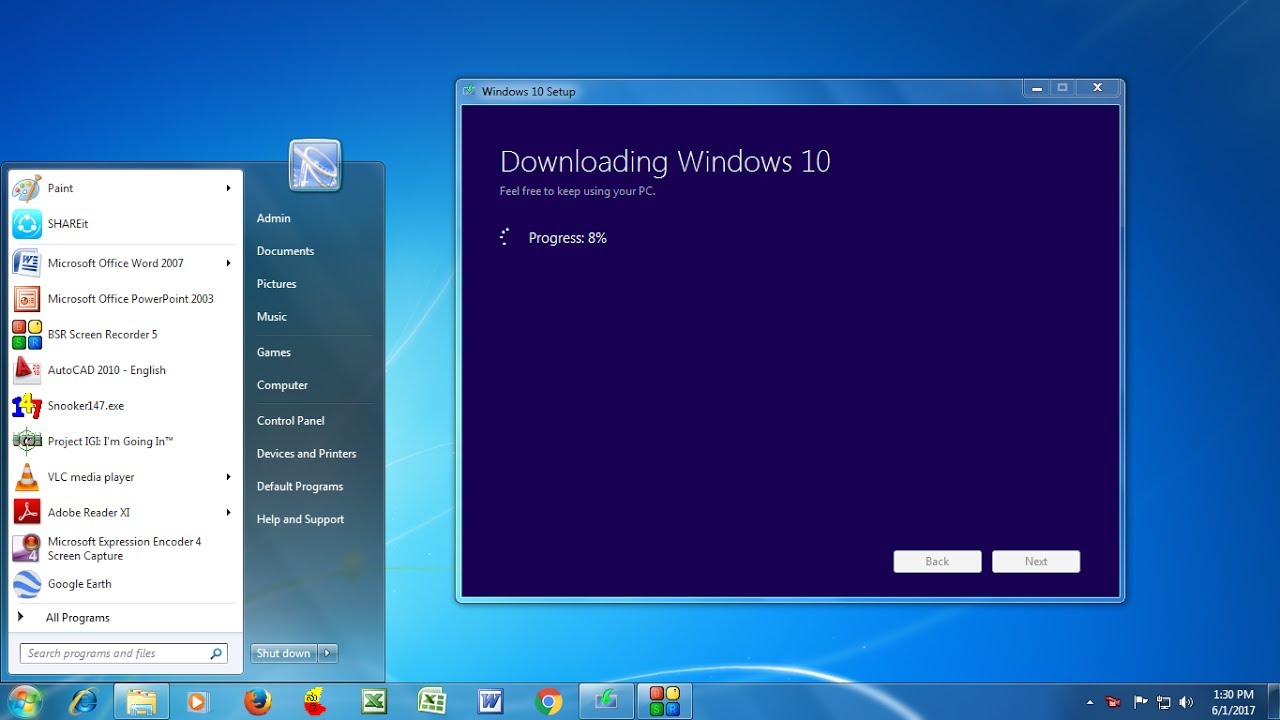Click Next in Windows 10 Setup
Viewport: 1280px width, 720px height.
pyautogui.click(x=1035, y=561)
